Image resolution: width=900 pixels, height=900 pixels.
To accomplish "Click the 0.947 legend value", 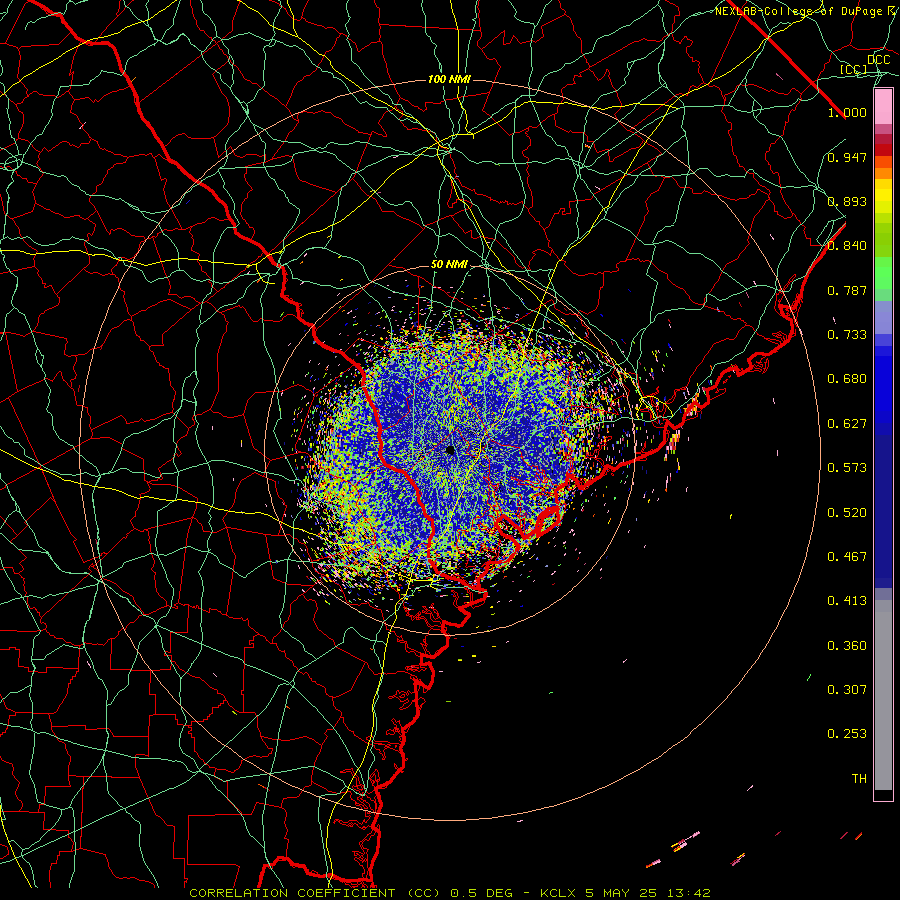I will point(847,157).
